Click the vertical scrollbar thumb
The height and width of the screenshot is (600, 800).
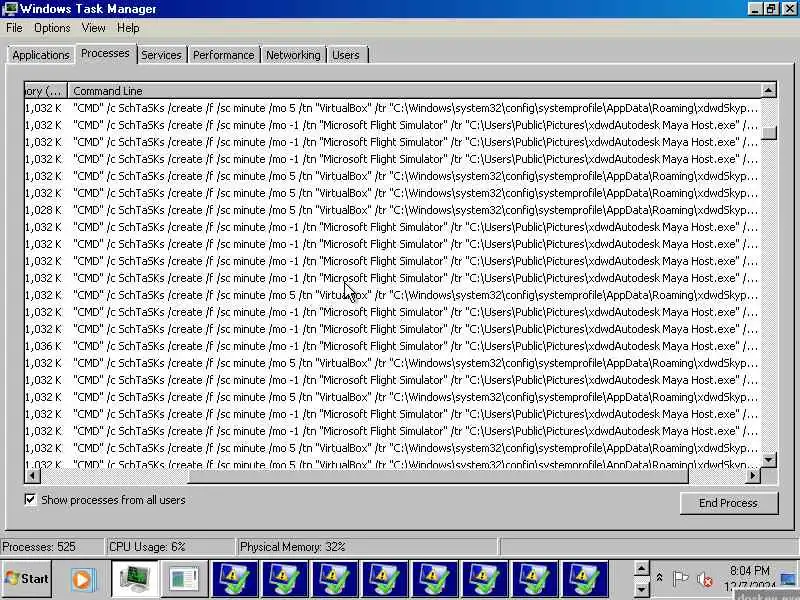769,133
